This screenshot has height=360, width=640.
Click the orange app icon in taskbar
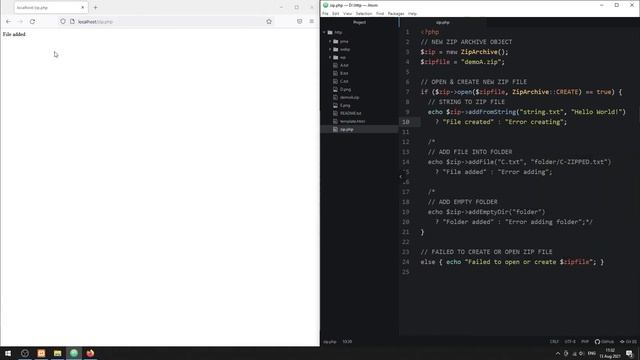tap(41, 353)
